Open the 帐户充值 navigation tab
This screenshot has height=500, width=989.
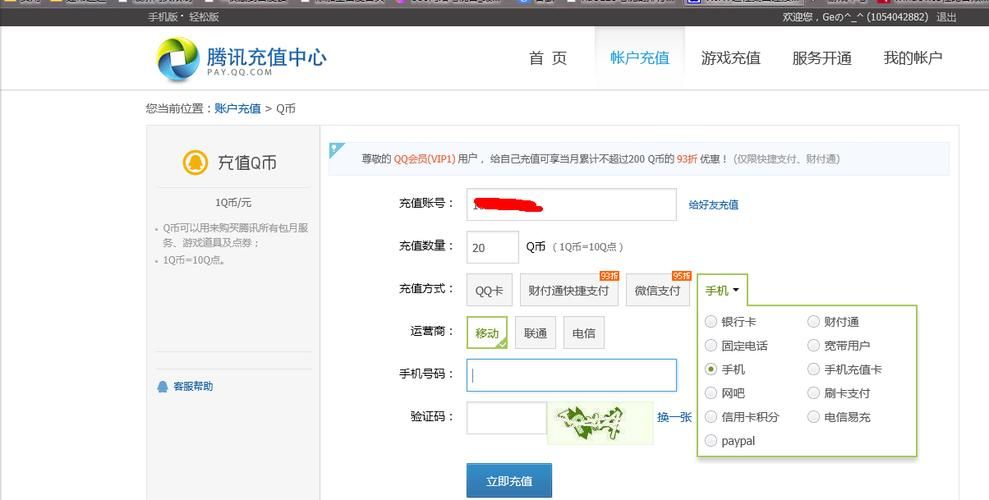pos(640,58)
